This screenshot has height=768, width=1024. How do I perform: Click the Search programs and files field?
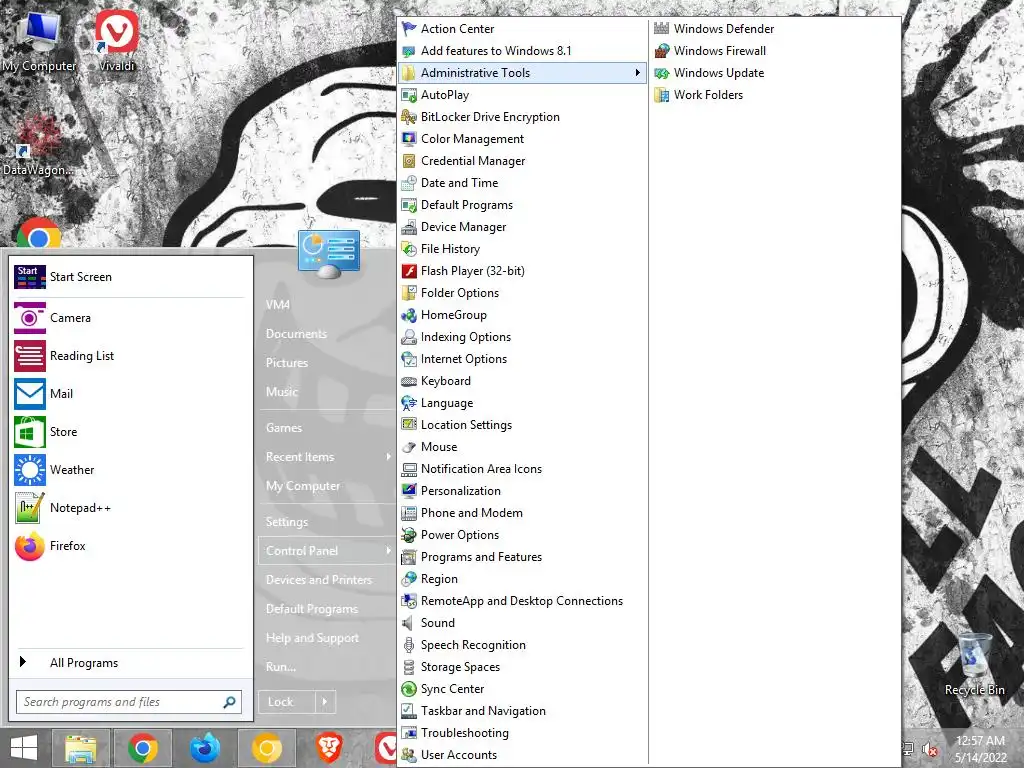click(129, 702)
